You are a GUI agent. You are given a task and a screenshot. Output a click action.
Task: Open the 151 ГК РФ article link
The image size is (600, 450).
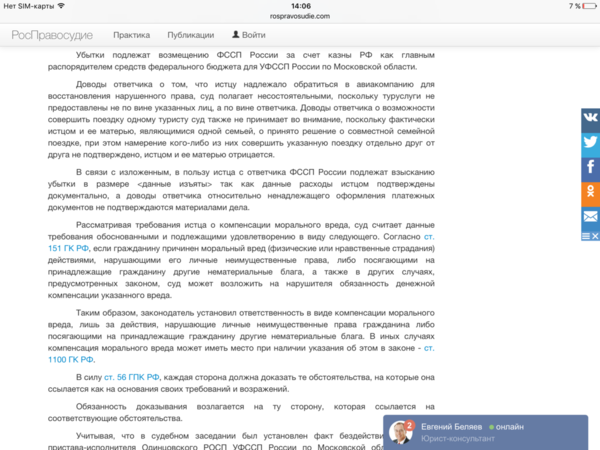point(71,246)
